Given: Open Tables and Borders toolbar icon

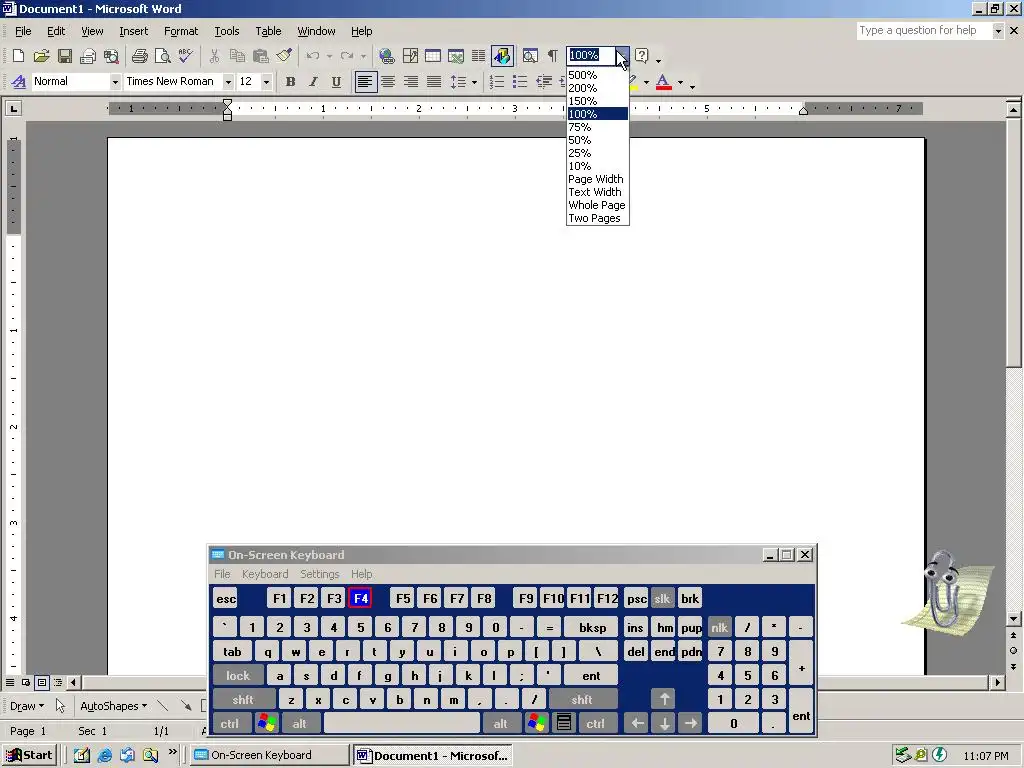Looking at the screenshot, I should point(410,56).
